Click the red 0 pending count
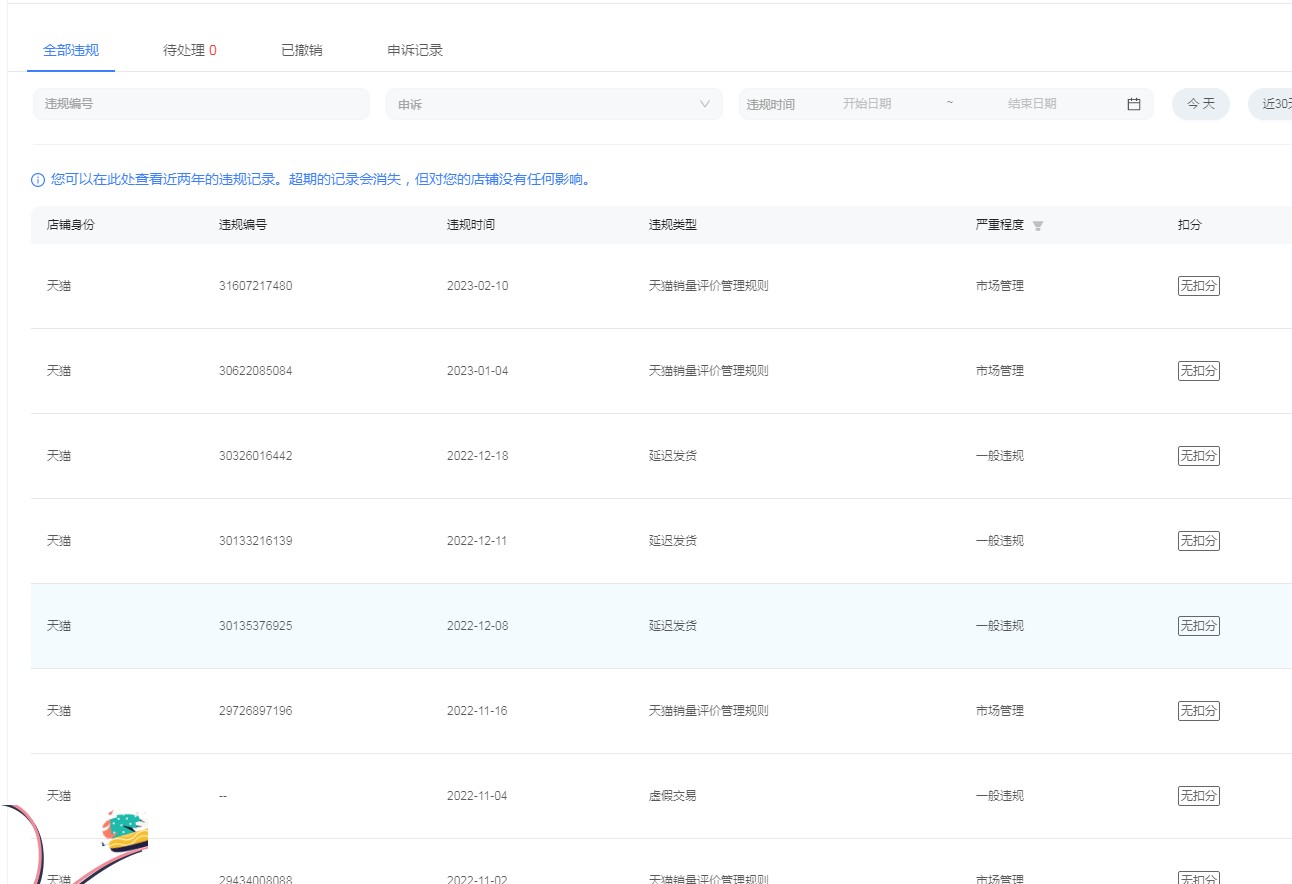 click(x=213, y=50)
